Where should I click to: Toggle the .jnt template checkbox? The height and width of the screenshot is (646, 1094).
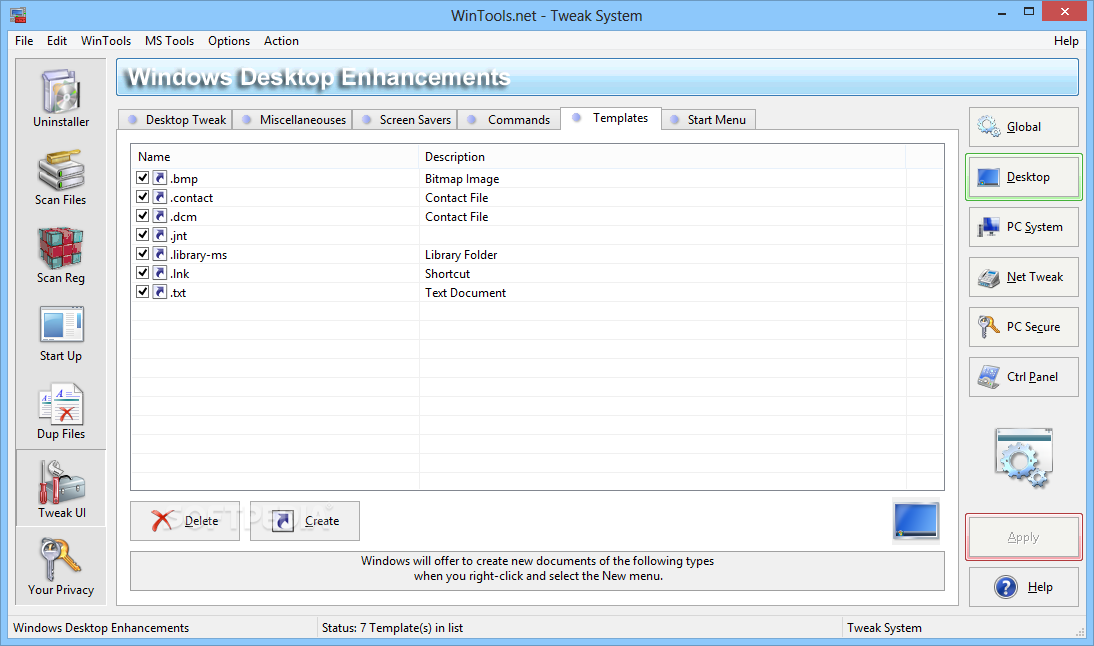(x=142, y=234)
